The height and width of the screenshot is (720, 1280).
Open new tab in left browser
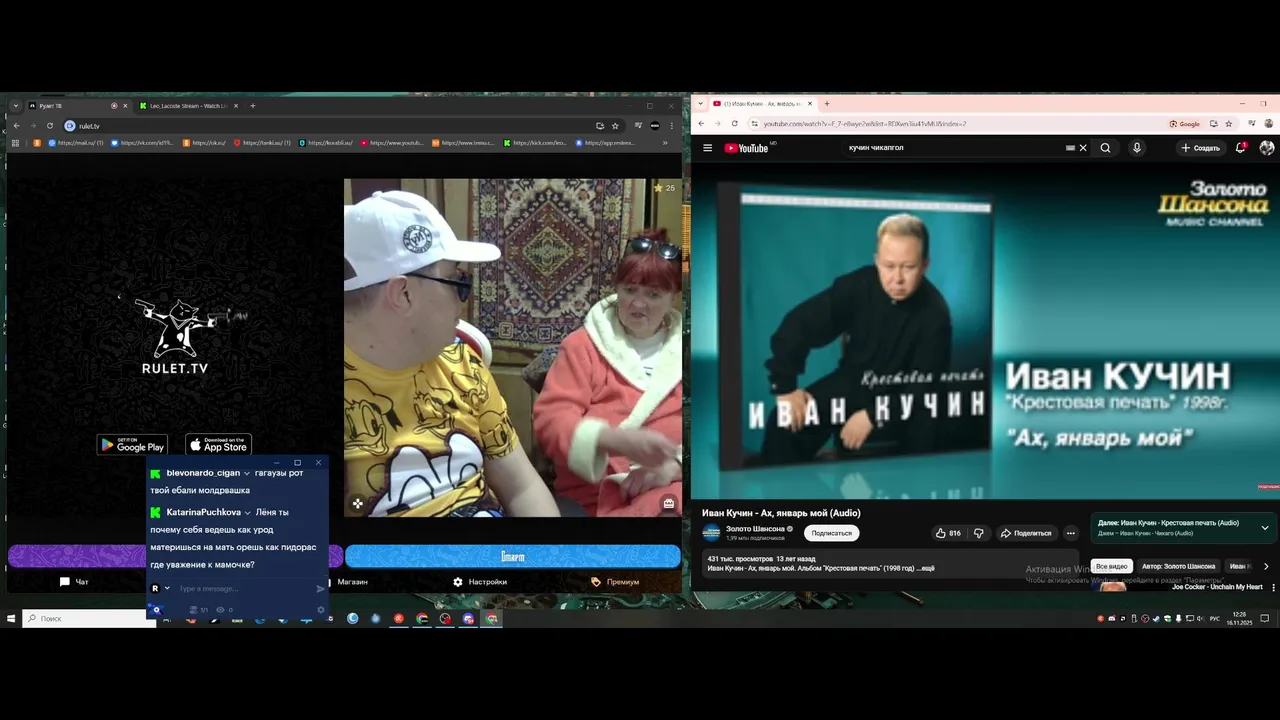click(x=253, y=106)
